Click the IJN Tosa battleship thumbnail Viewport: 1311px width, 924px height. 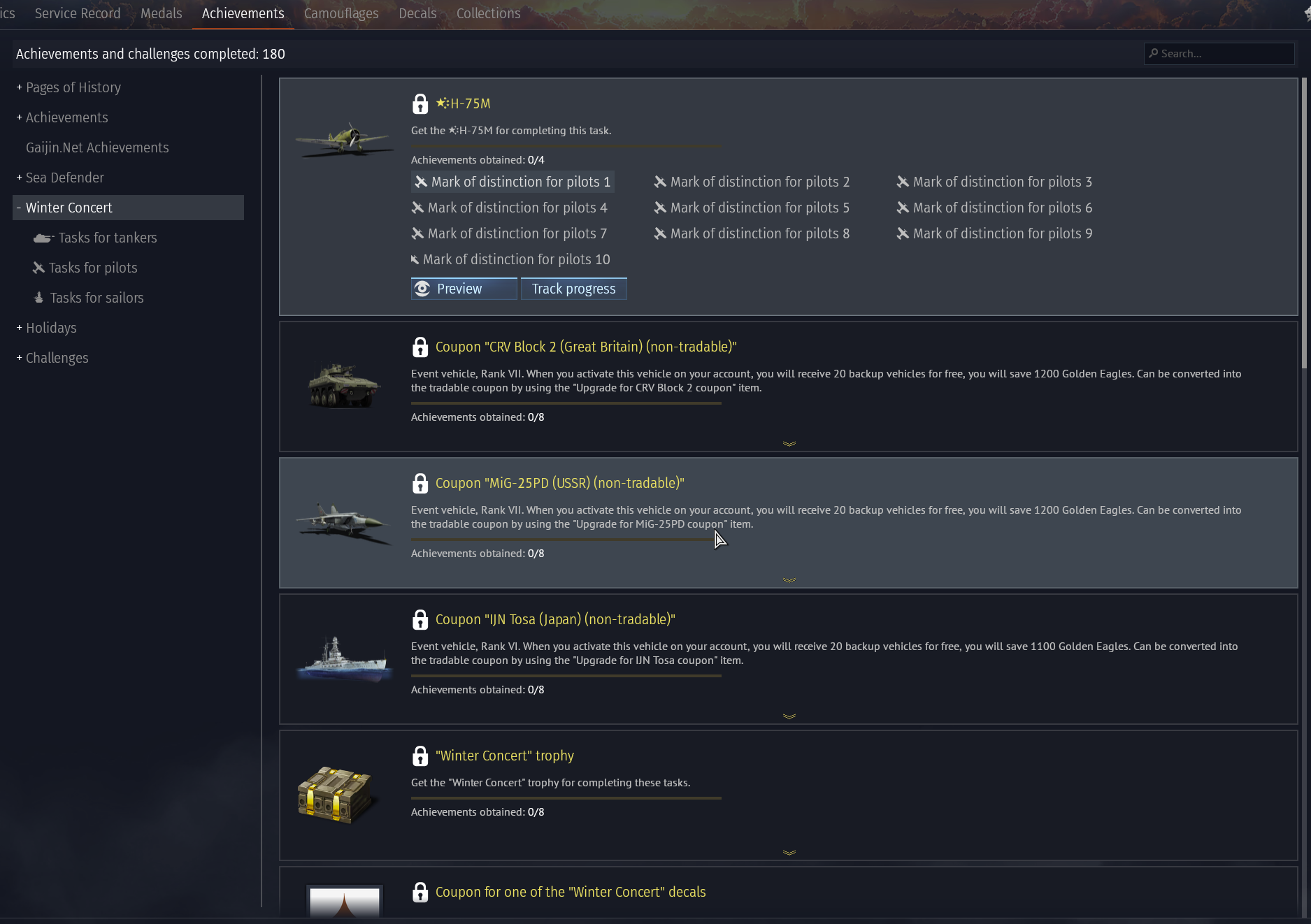344,658
